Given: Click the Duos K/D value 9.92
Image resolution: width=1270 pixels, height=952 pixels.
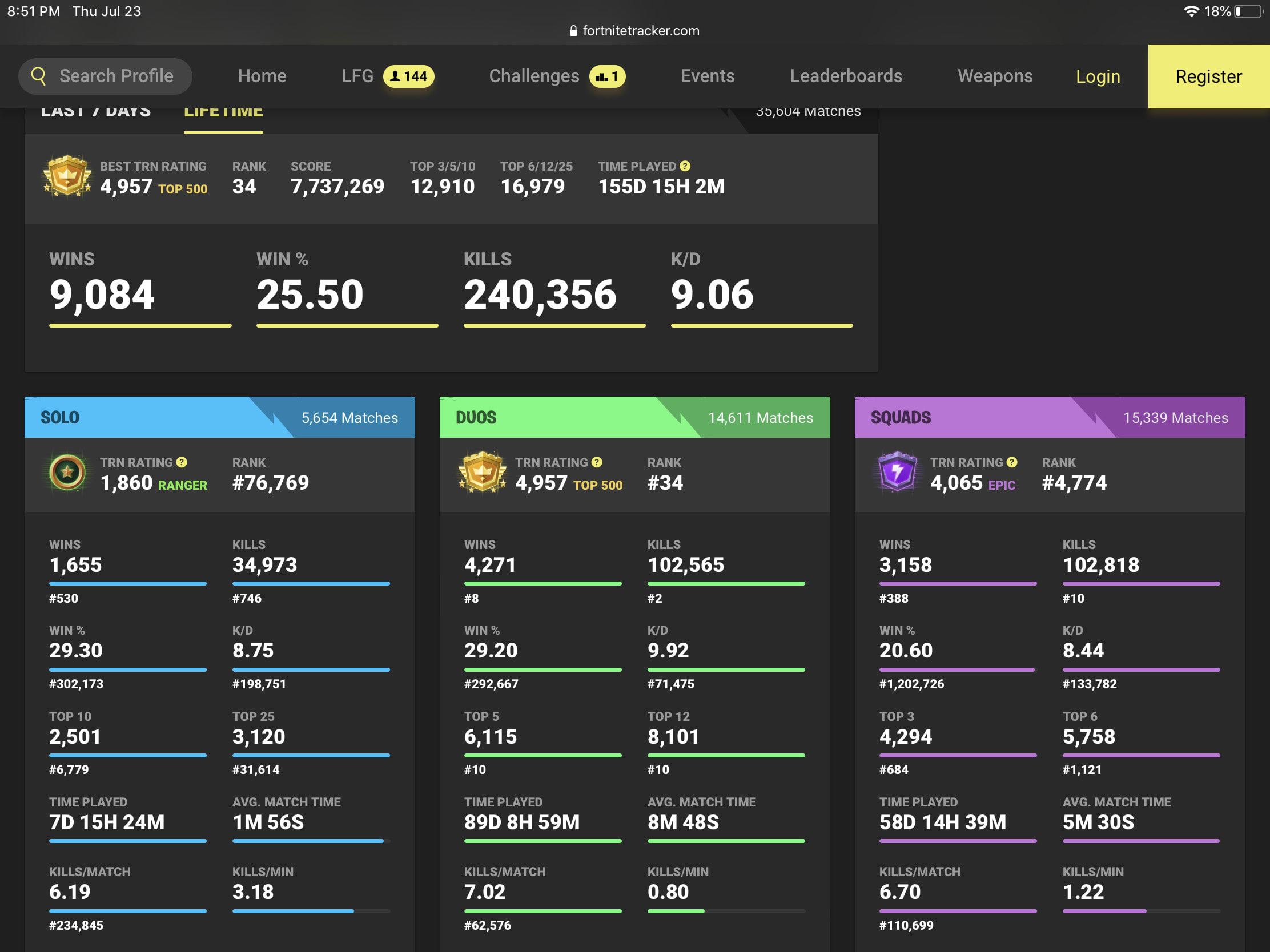Looking at the screenshot, I should 668,651.
